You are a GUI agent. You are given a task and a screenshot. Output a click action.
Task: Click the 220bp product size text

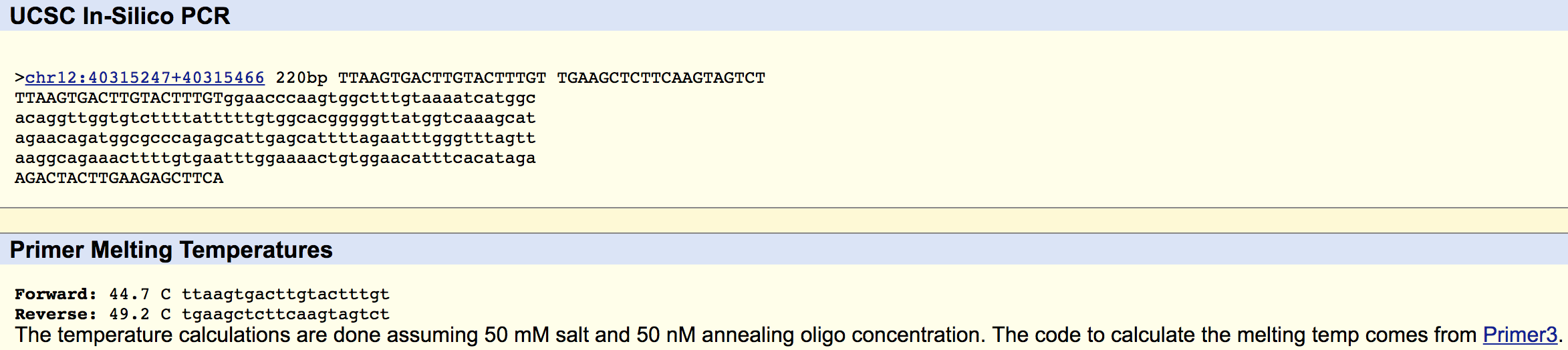click(301, 78)
